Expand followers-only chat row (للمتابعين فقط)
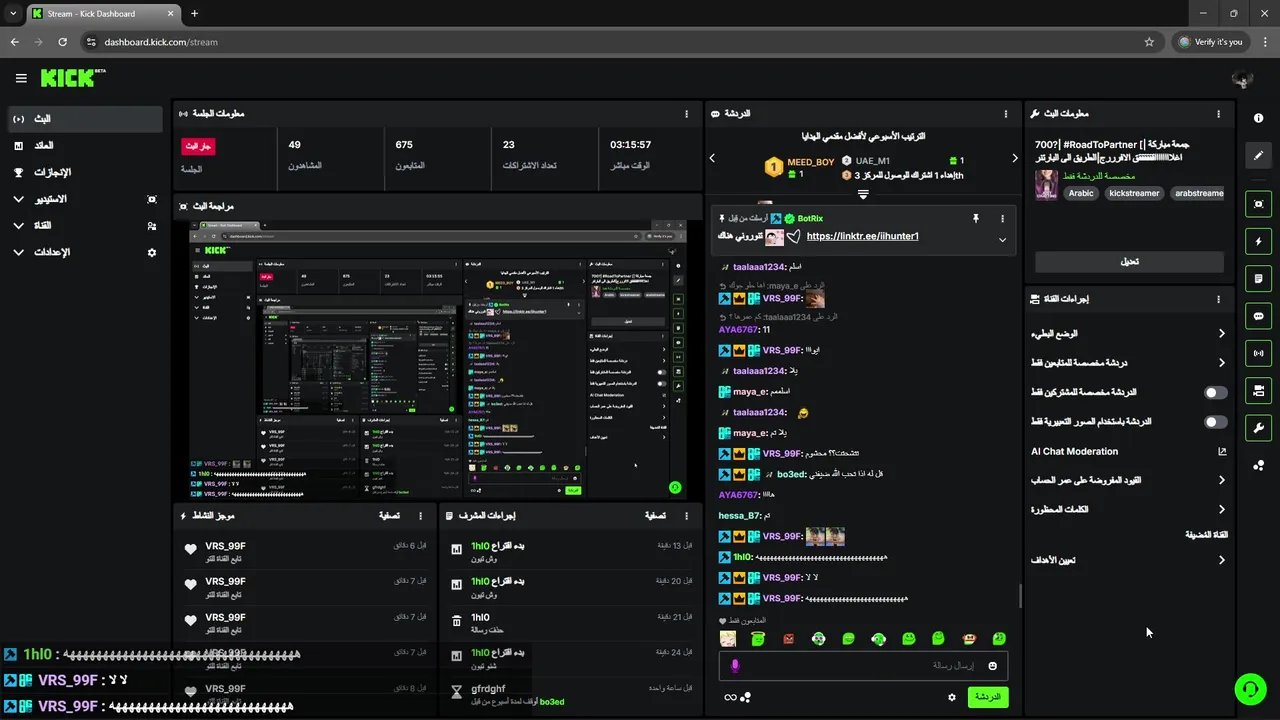Viewport: 1280px width, 720px height. [x=1129, y=363]
